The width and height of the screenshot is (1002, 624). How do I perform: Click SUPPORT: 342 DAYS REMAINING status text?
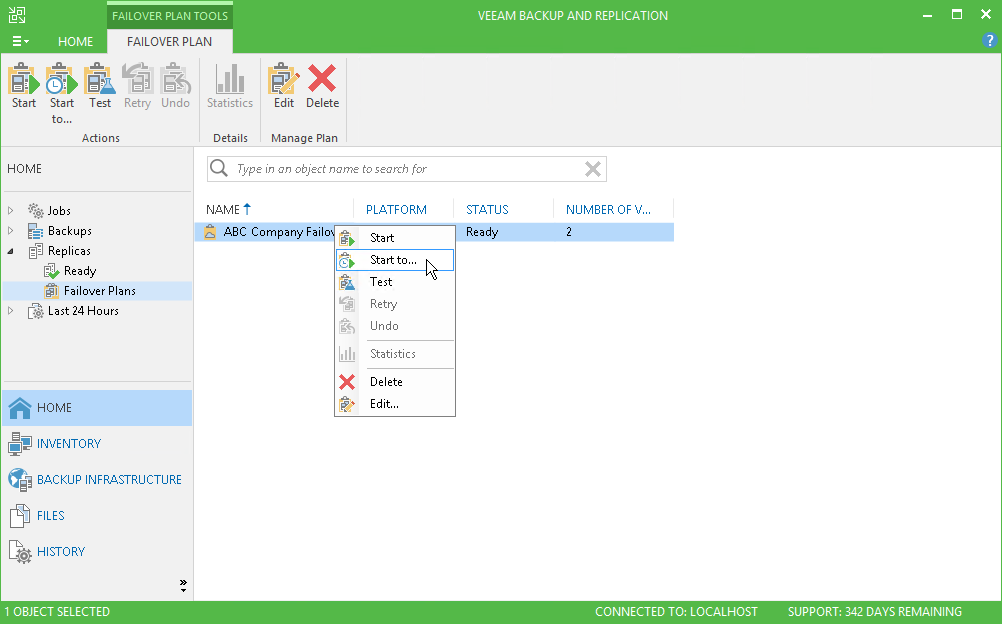pos(874,612)
